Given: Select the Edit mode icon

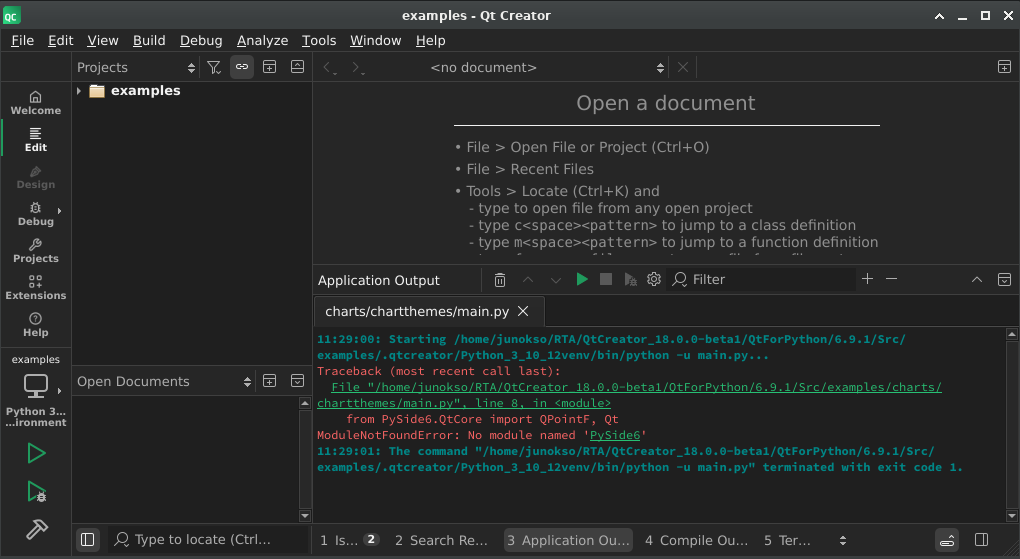Looking at the screenshot, I should (36, 139).
